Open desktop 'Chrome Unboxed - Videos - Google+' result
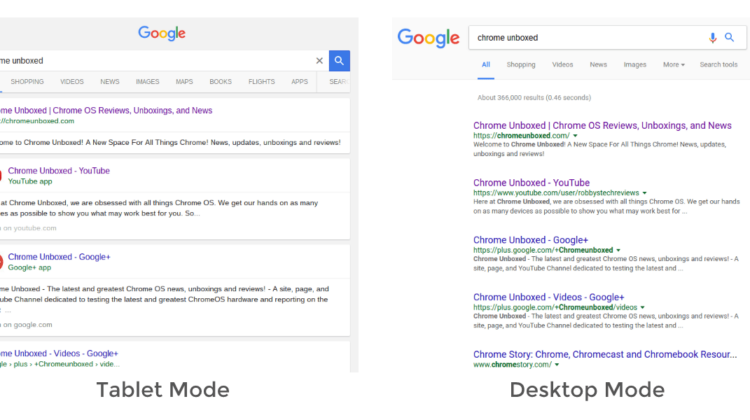Viewport: 750px width, 420px height. click(548, 297)
